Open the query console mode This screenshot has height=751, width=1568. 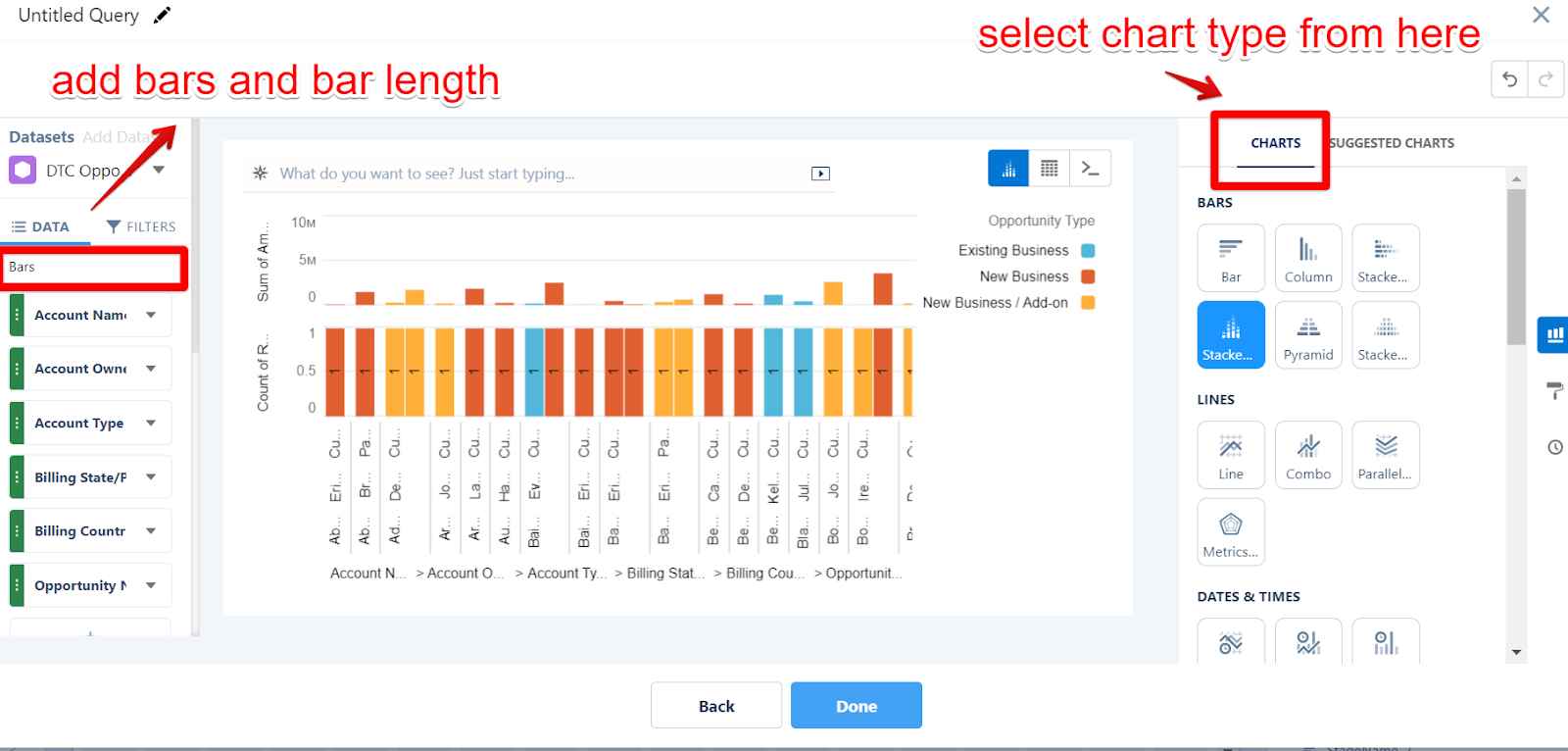pyautogui.click(x=1090, y=168)
